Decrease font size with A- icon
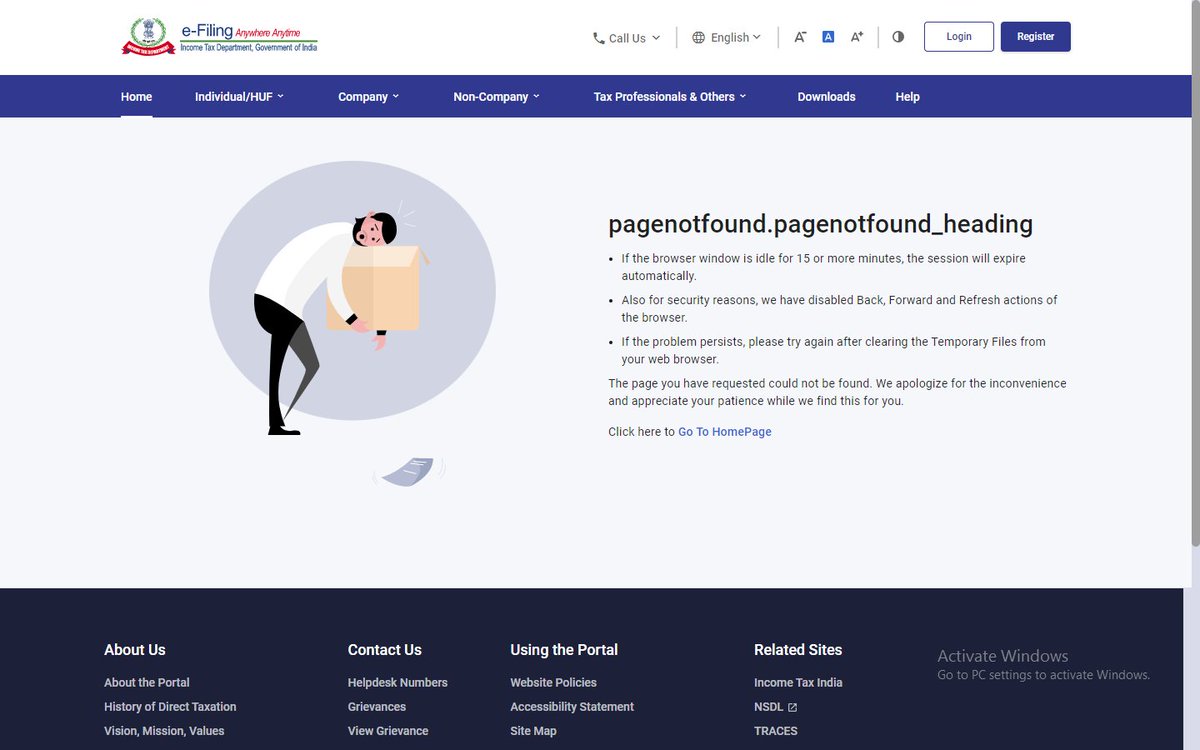This screenshot has height=750, width=1200. 800,37
